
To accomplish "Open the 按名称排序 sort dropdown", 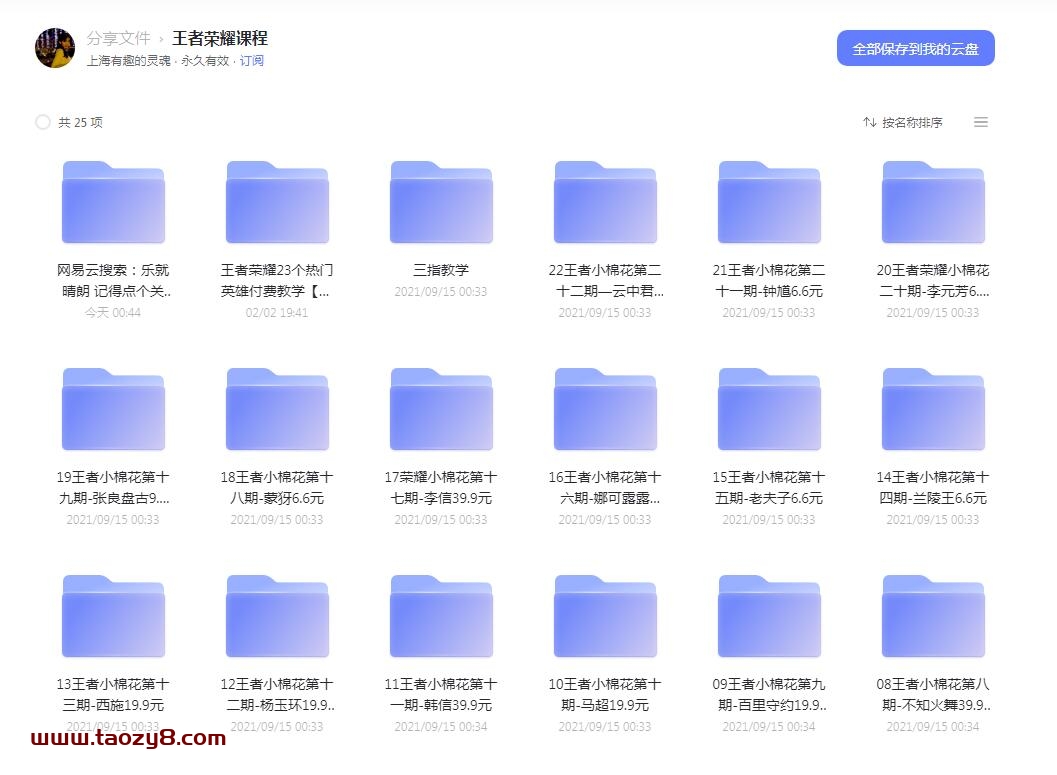I will (903, 122).
